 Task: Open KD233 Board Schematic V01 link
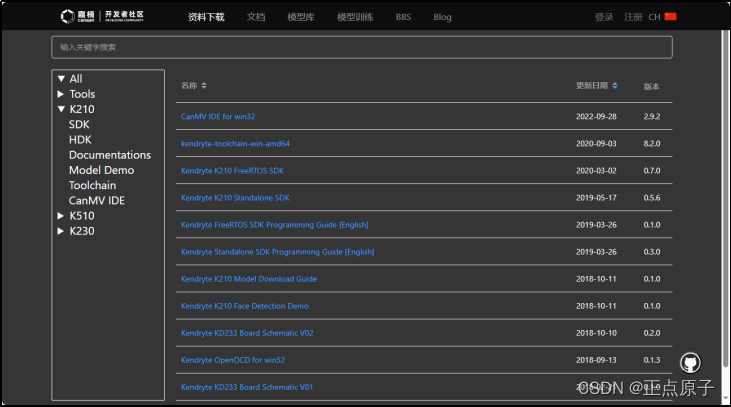click(247, 387)
